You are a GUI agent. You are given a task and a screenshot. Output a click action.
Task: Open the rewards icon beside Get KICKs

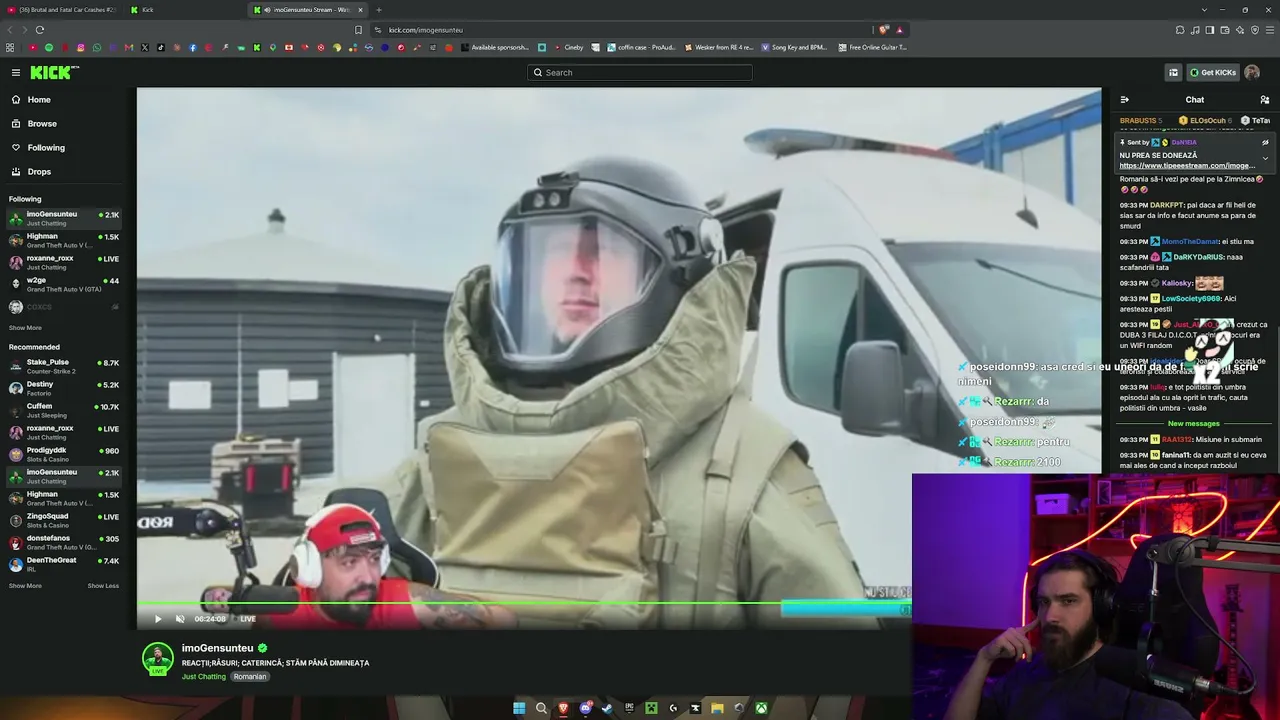pyautogui.click(x=1173, y=72)
